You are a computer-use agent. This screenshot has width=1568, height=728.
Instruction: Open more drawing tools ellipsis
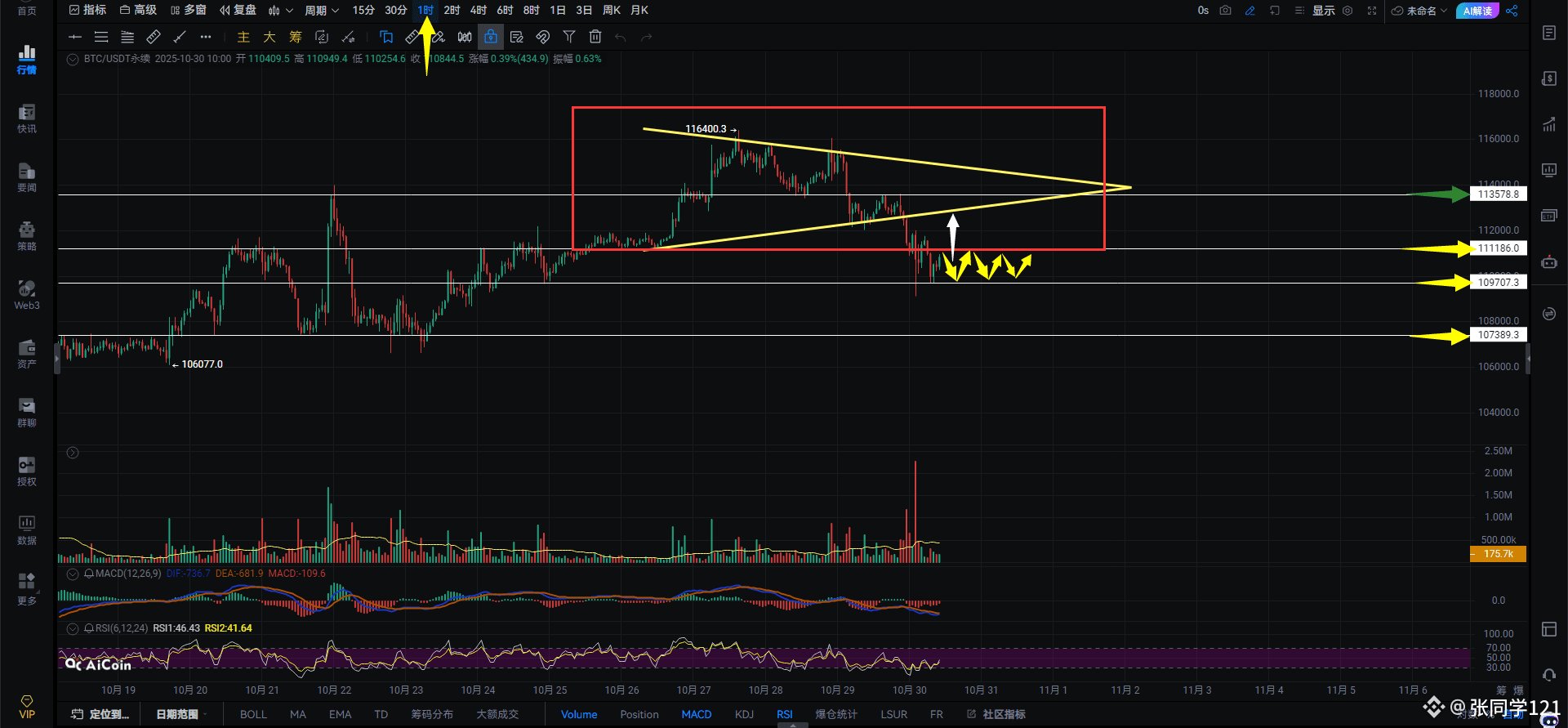pos(206,37)
